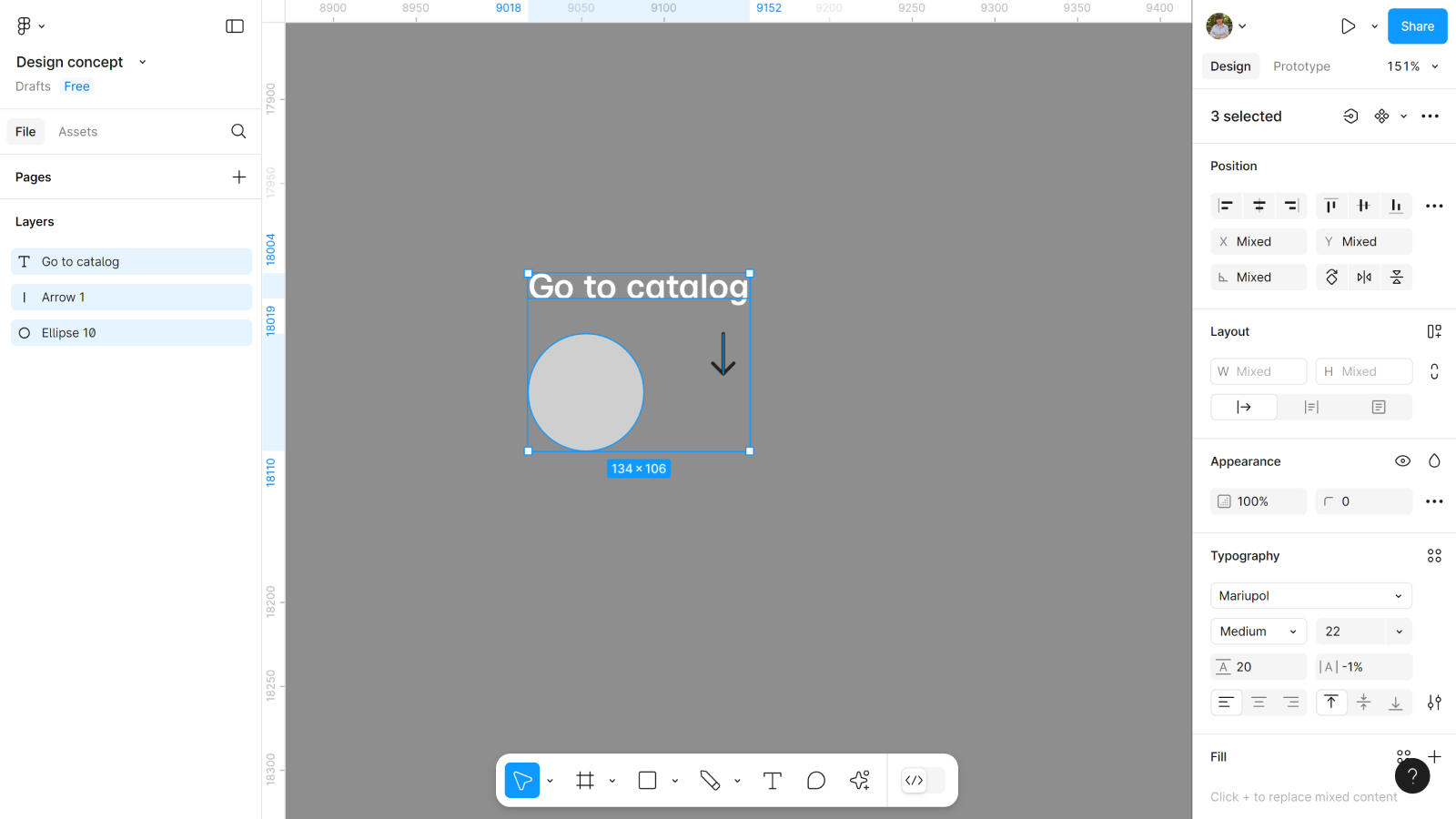
Task: Switch to the Prototype tab
Action: tap(1301, 66)
